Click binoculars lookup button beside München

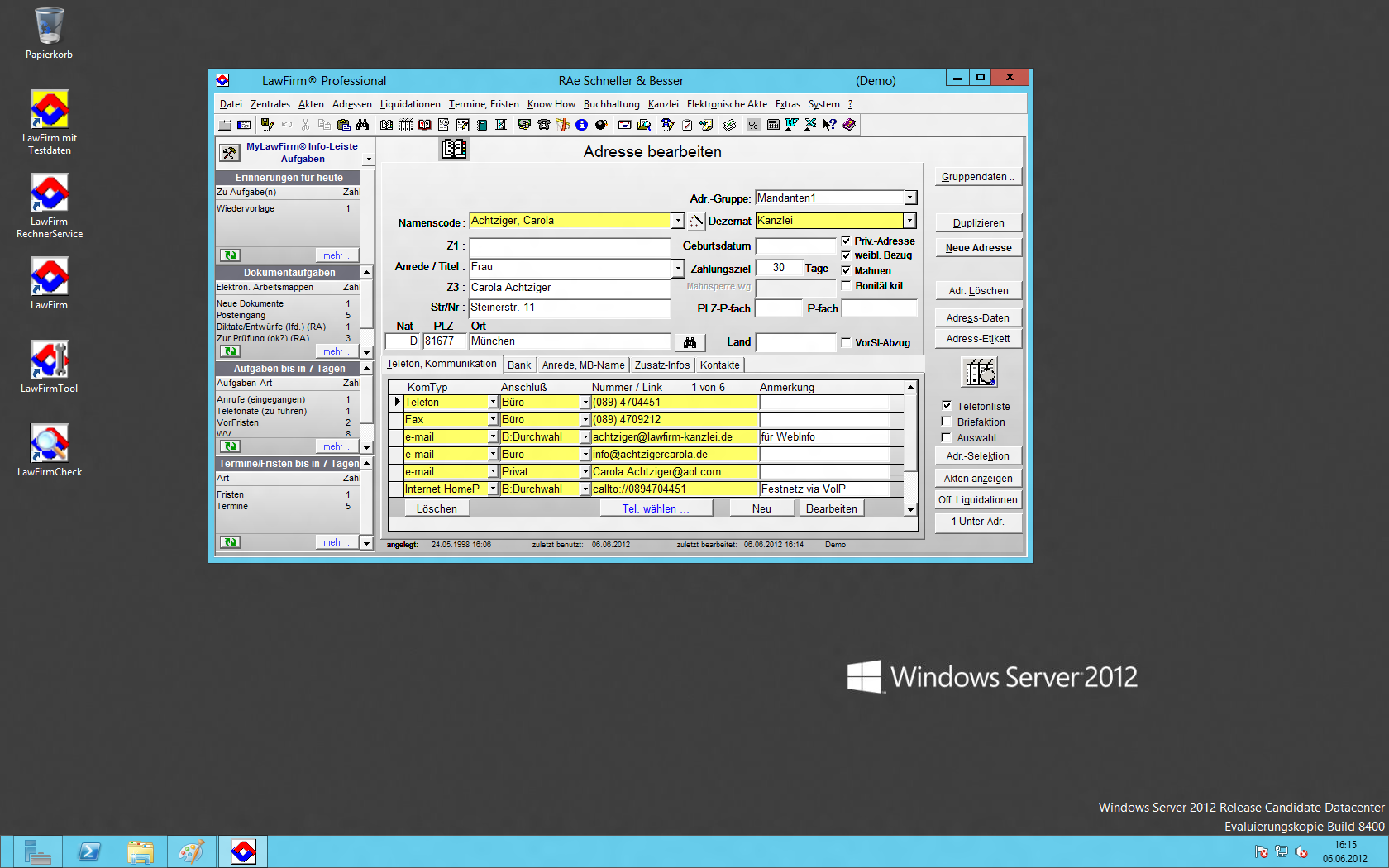click(690, 342)
